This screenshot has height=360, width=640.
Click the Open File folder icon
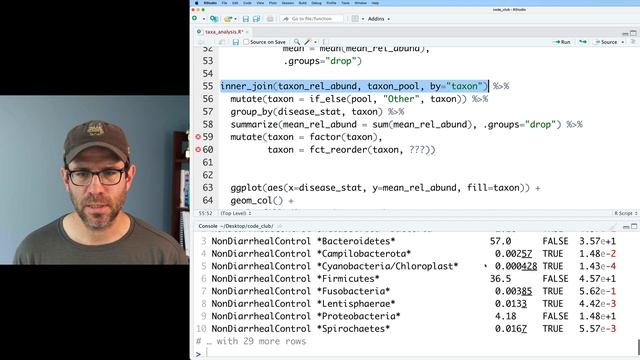click(228, 19)
